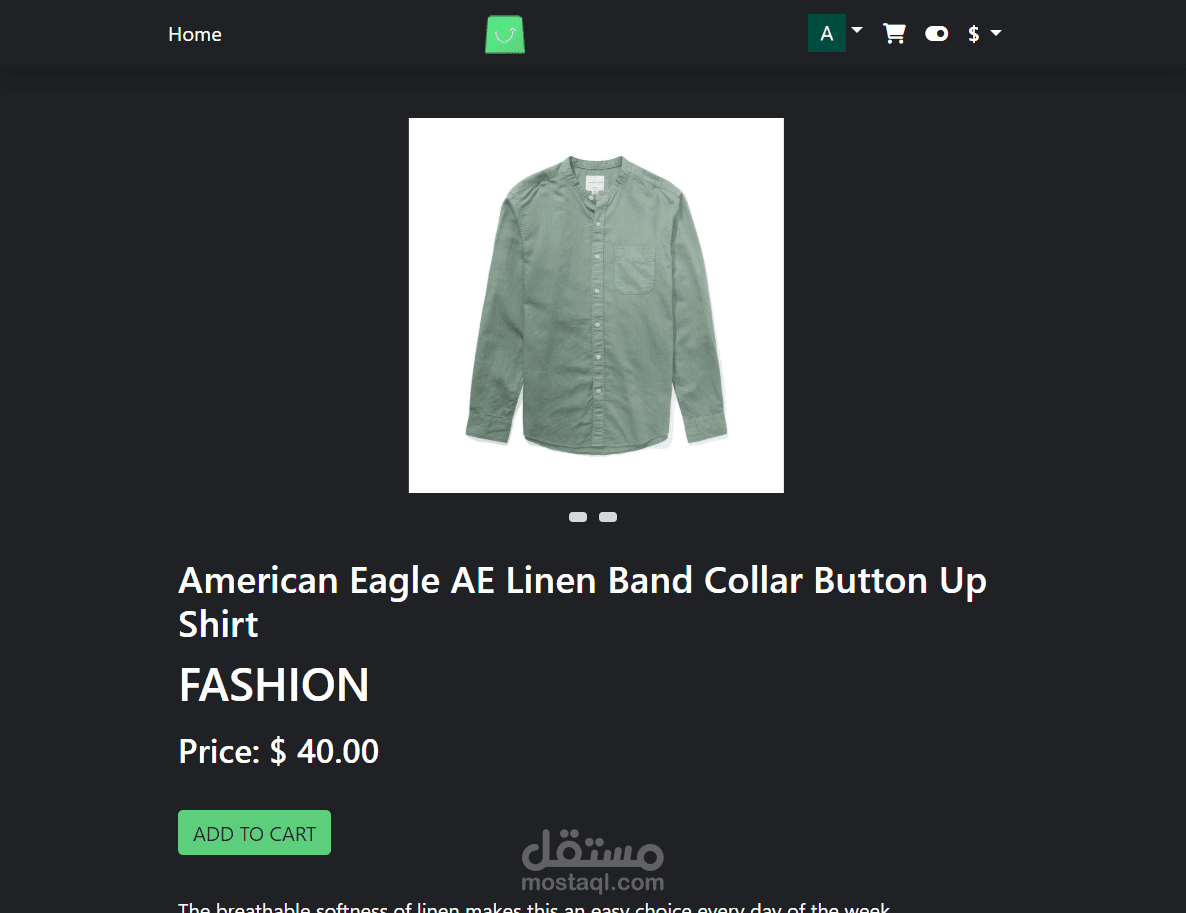Click the mostaql.com watermark text
Screen dimensions: 1186x913
(x=593, y=882)
